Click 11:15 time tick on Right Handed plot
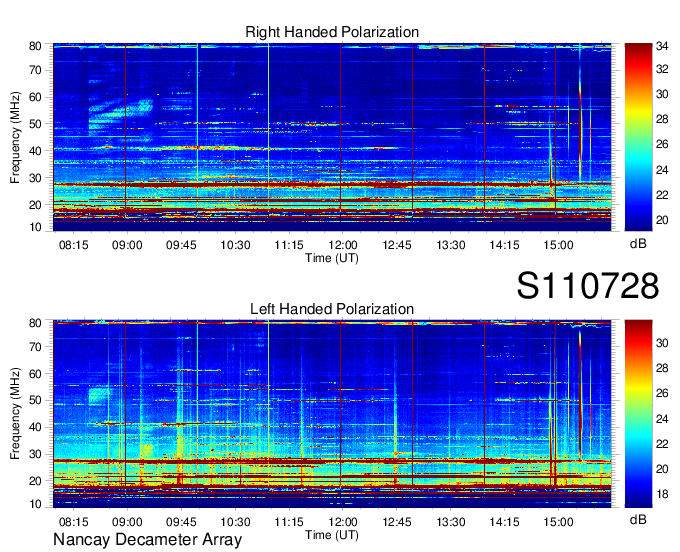680x552 pixels. pyautogui.click(x=289, y=245)
